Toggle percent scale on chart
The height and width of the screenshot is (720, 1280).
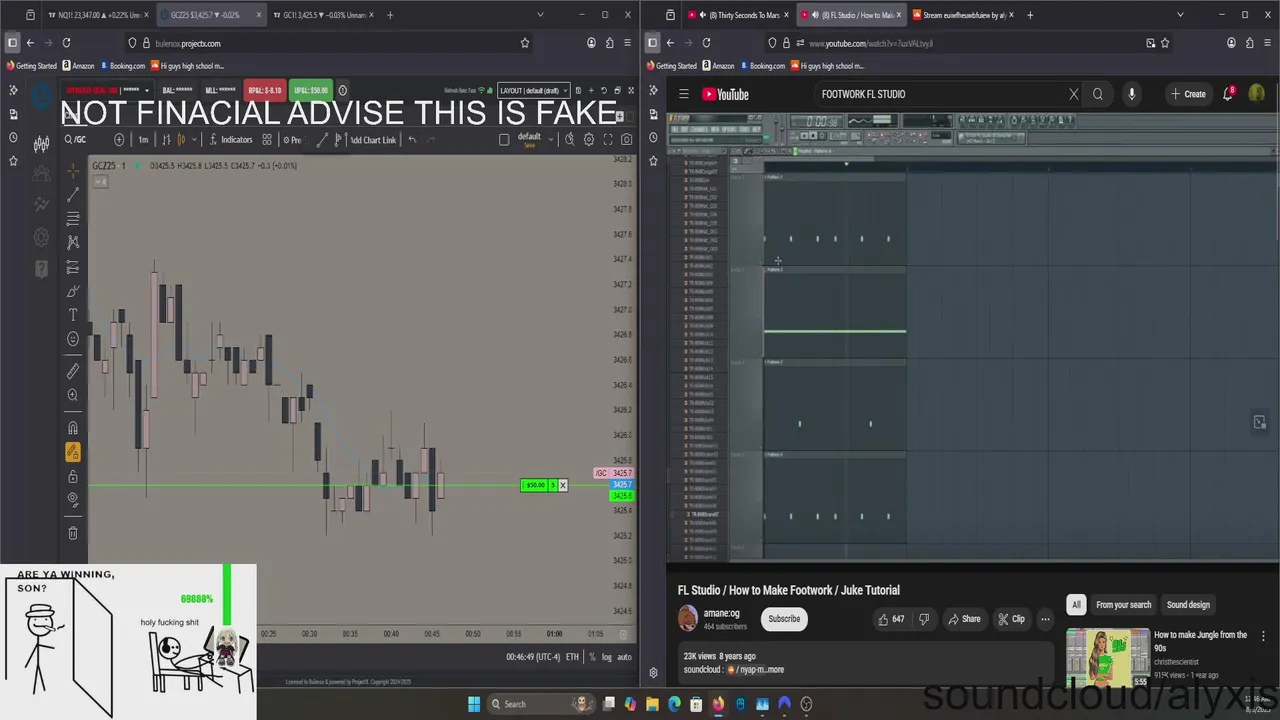(592, 657)
